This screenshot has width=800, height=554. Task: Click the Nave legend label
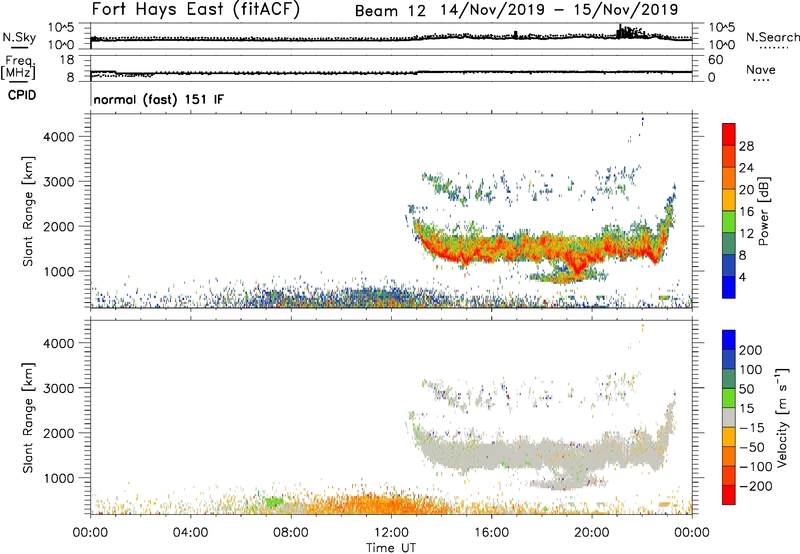[x=761, y=69]
